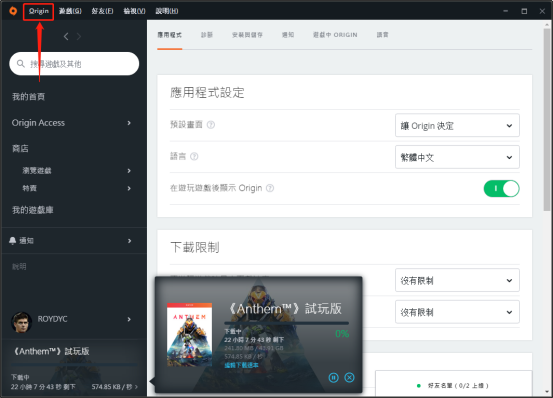The height and width of the screenshot is (398, 553).
Task: Open the 繁體中文 language dropdown
Action: tap(457, 157)
